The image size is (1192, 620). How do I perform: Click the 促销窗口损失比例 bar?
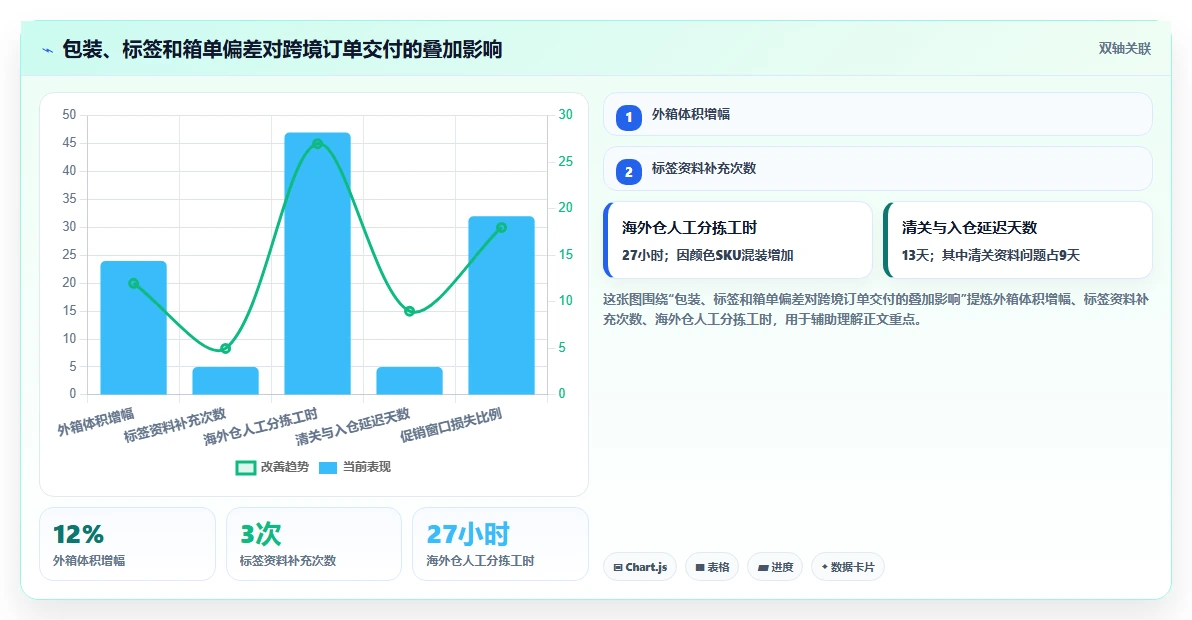501,305
